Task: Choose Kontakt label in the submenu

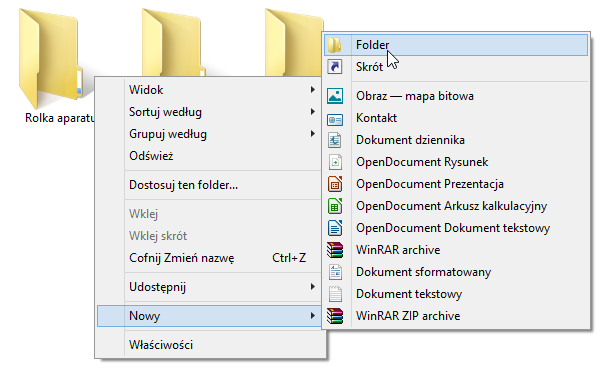Action: click(376, 118)
